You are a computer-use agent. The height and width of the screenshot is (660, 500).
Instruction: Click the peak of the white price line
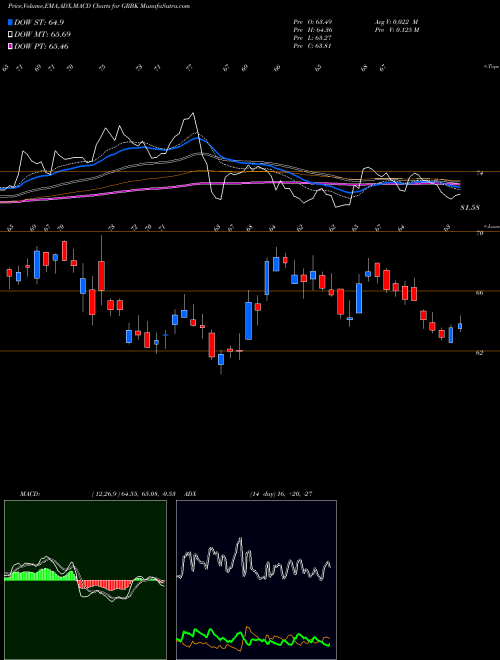193,113
